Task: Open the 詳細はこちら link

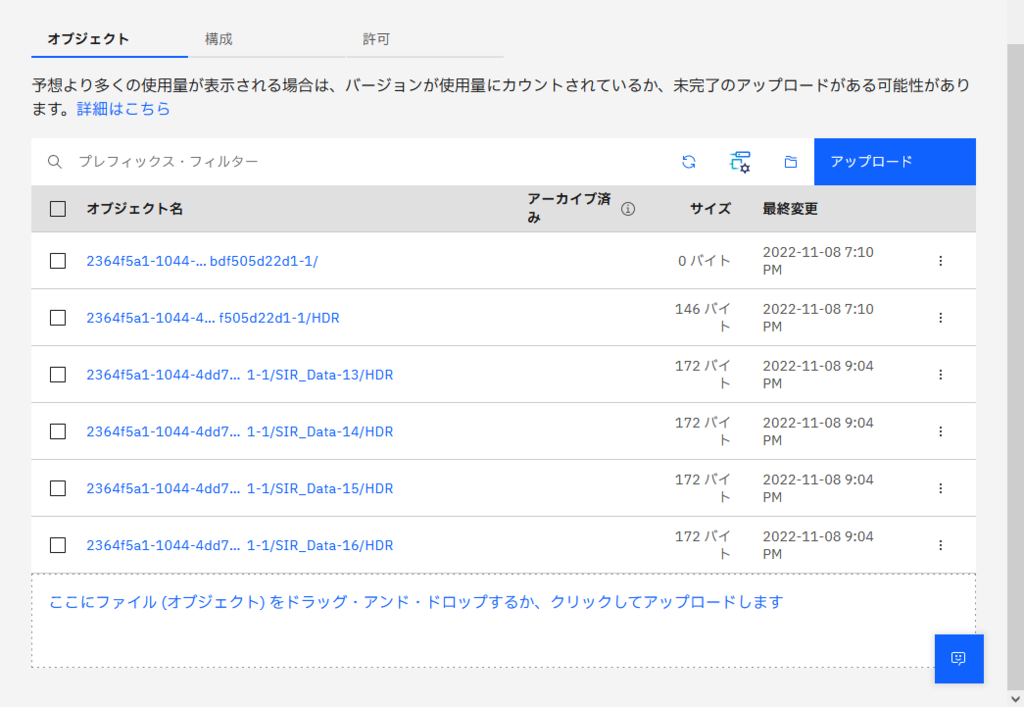Action: (x=123, y=109)
